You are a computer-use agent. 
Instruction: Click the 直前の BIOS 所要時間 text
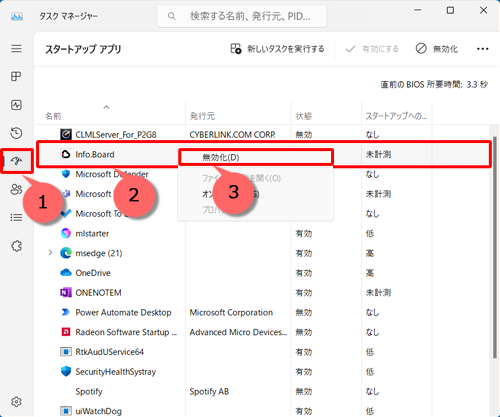click(434, 84)
